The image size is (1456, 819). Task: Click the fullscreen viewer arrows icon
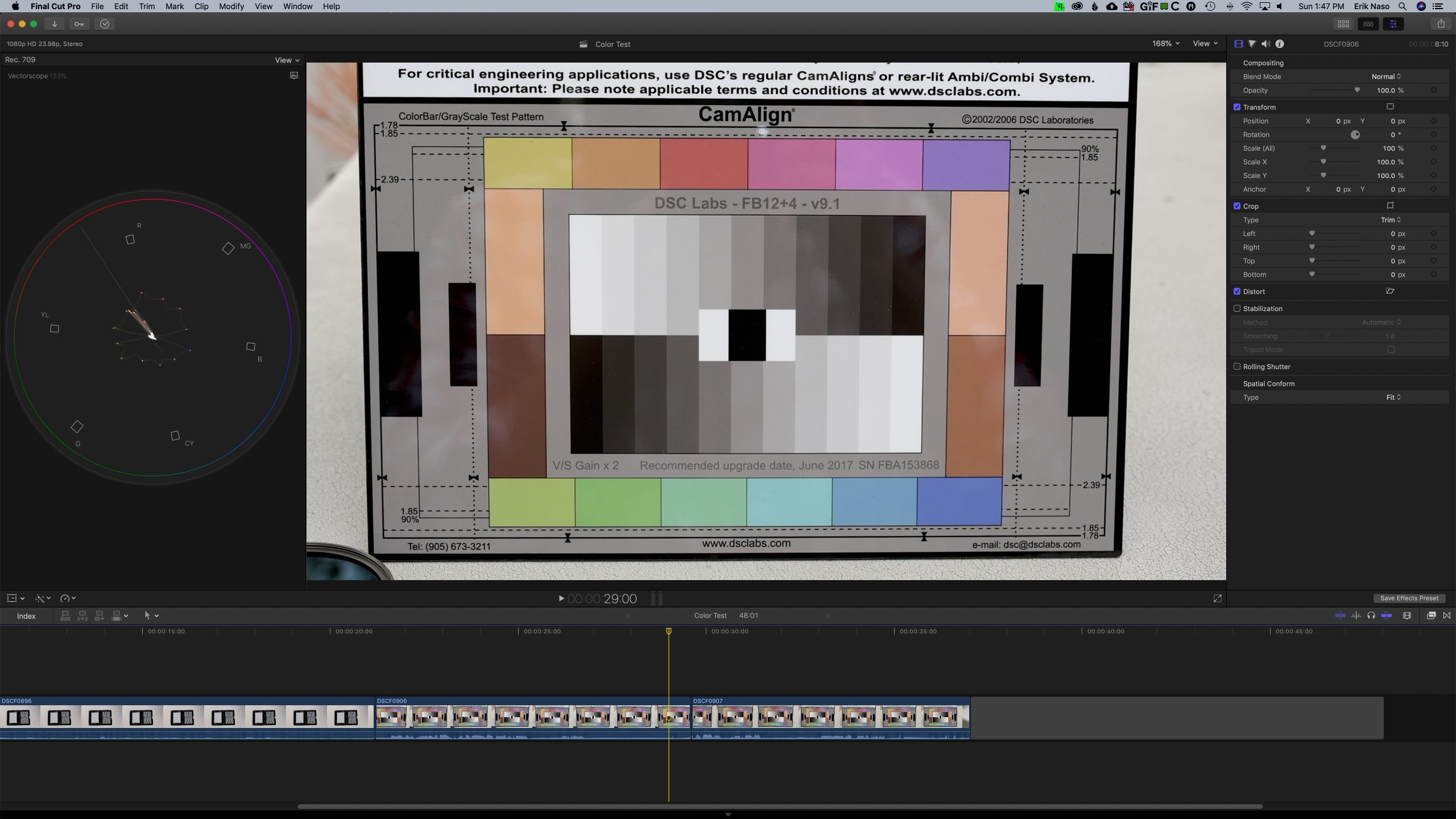(x=1218, y=598)
